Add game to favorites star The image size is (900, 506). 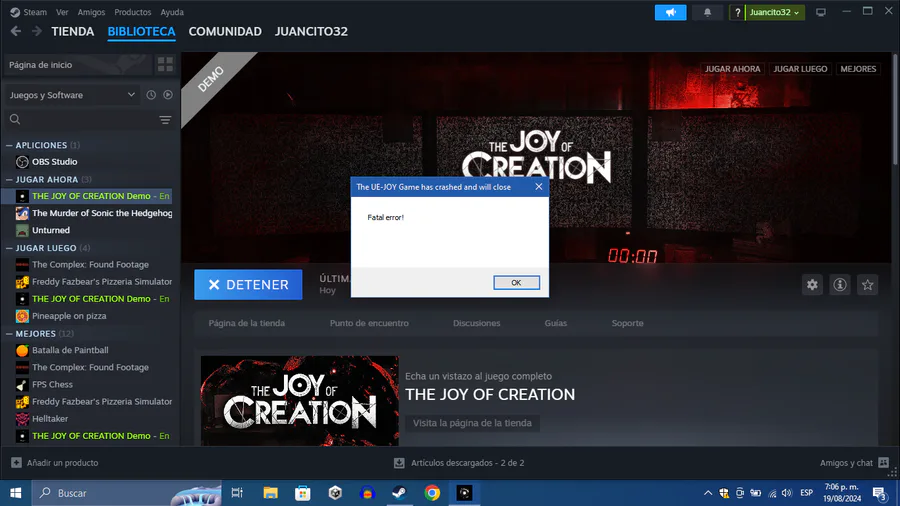pyautogui.click(x=867, y=285)
